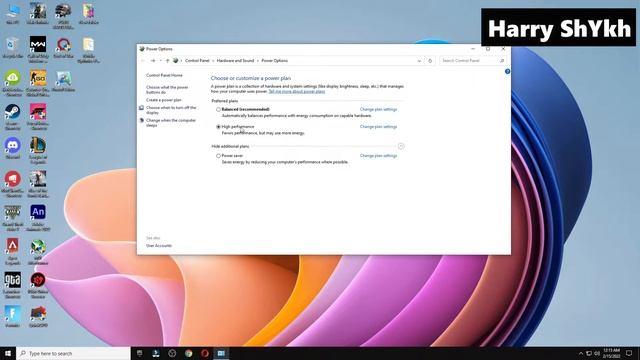This screenshot has width=640, height=360.
Task: Select the Steam desktop shortcut
Action: point(13,117)
